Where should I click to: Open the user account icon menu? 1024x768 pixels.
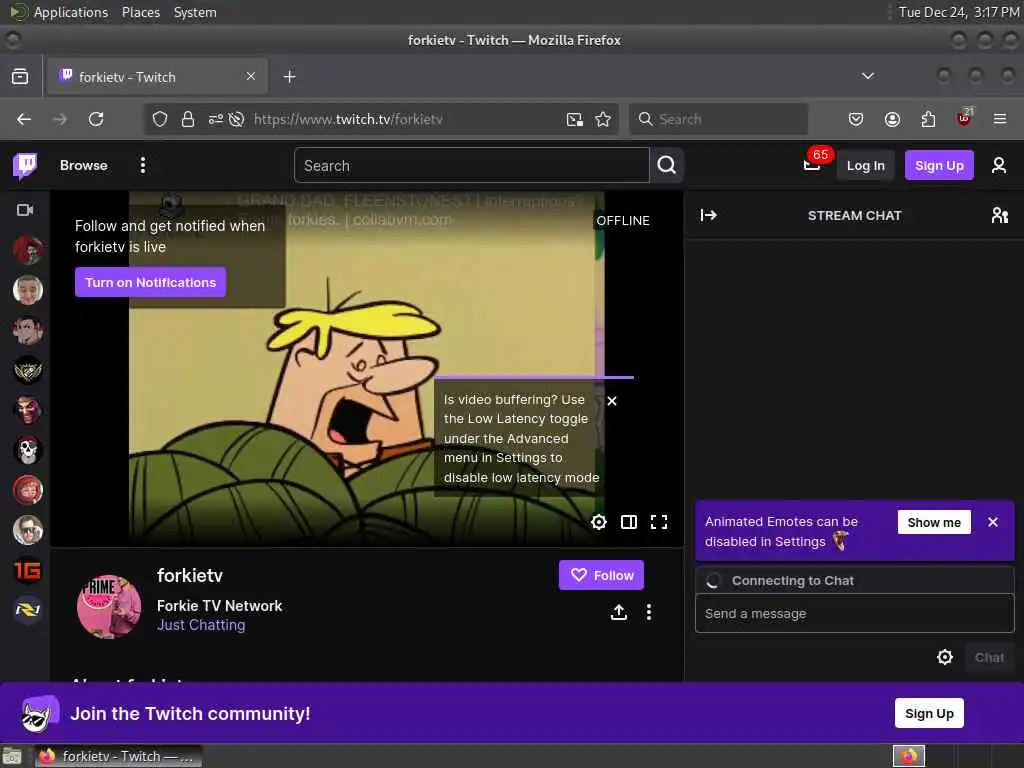999,165
